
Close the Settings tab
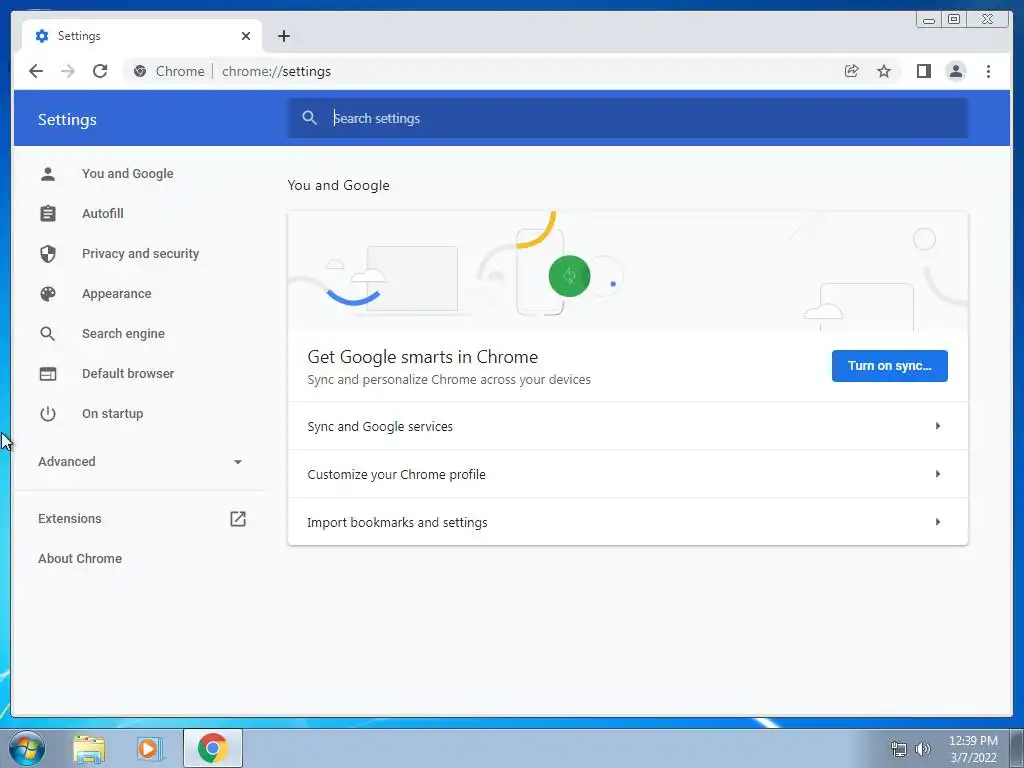point(246,36)
